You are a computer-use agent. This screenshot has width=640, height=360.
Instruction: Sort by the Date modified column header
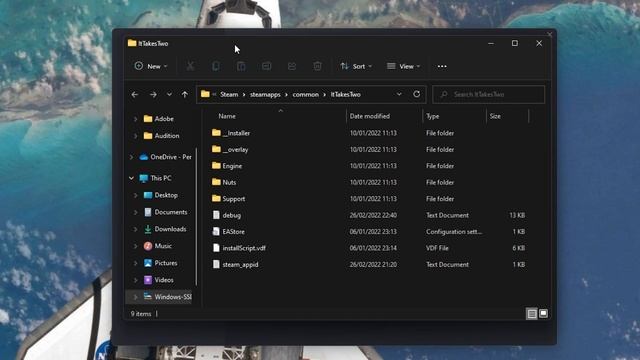coord(369,116)
